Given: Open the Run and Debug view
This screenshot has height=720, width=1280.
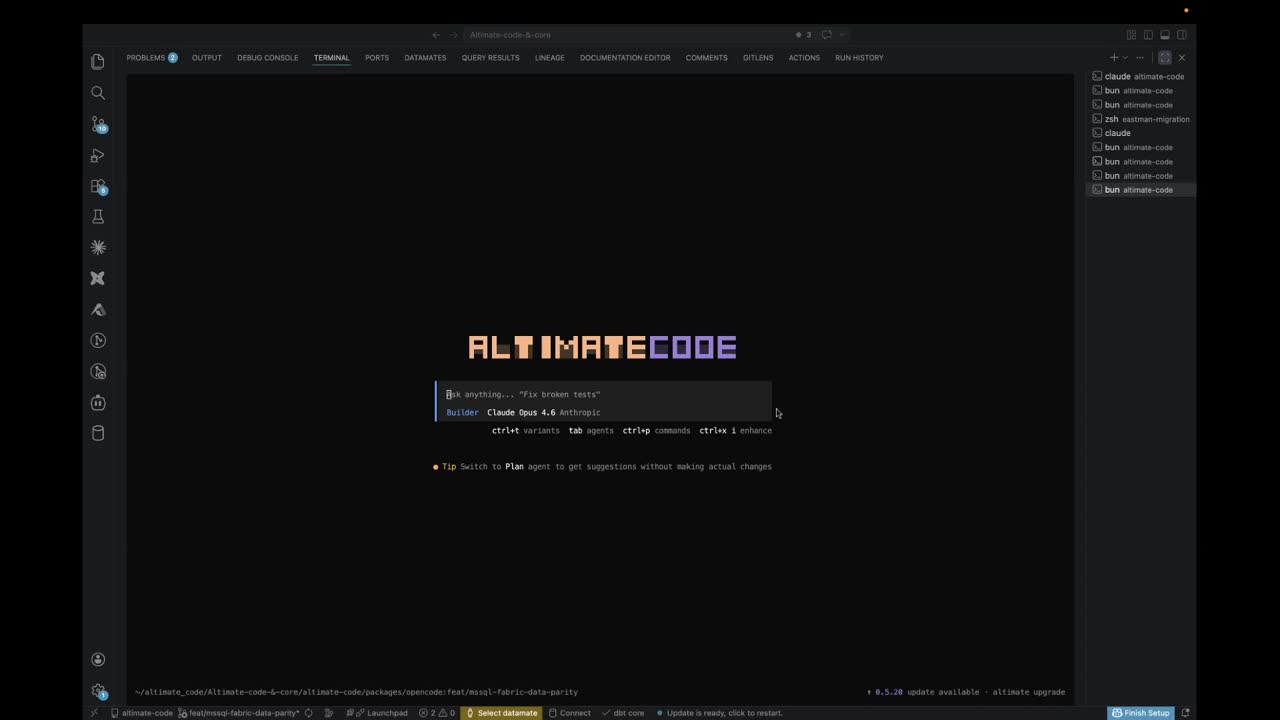Looking at the screenshot, I should (98, 155).
